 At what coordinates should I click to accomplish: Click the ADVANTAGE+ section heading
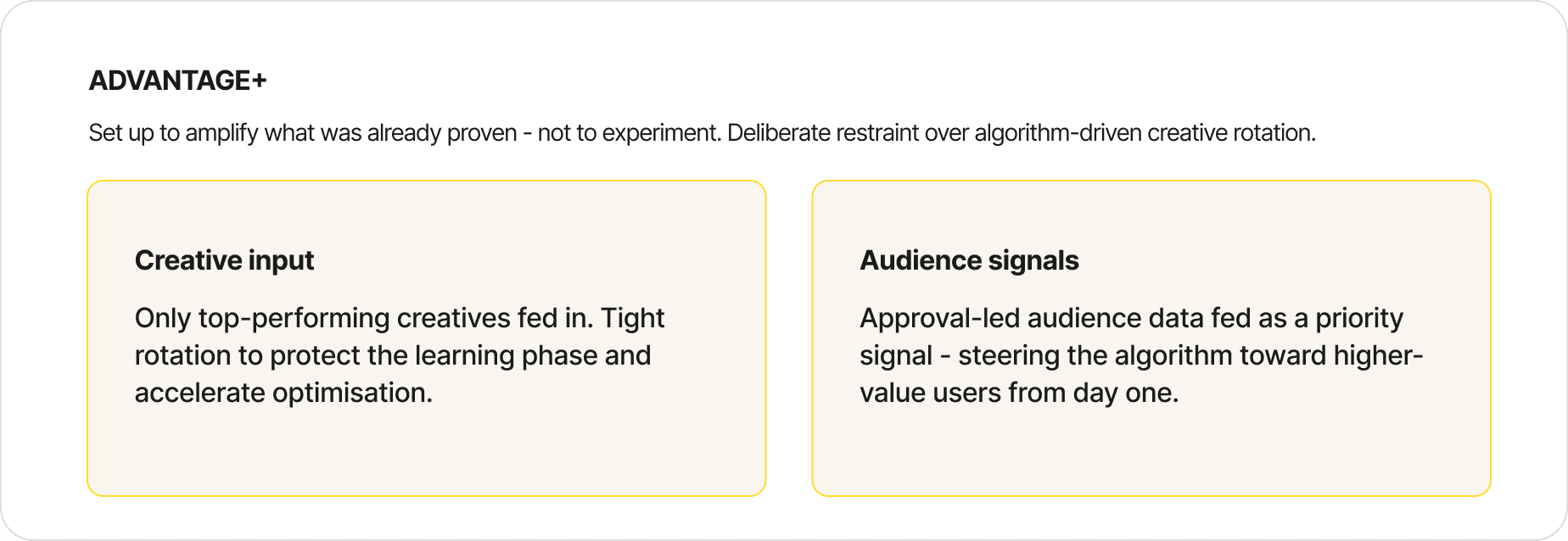tap(178, 81)
